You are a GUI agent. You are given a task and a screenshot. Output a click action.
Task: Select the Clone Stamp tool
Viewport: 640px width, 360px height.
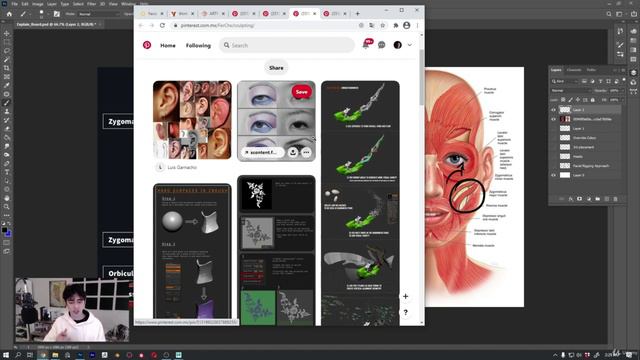point(7,111)
